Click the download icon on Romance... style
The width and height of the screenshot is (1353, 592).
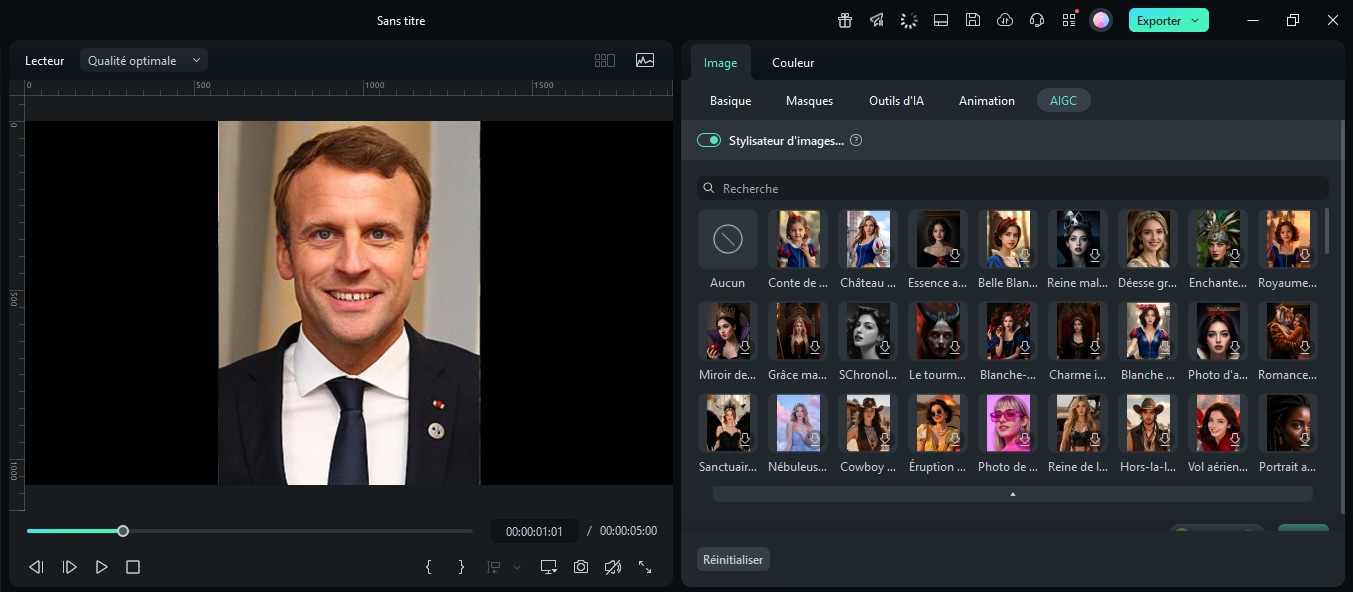click(x=1305, y=348)
